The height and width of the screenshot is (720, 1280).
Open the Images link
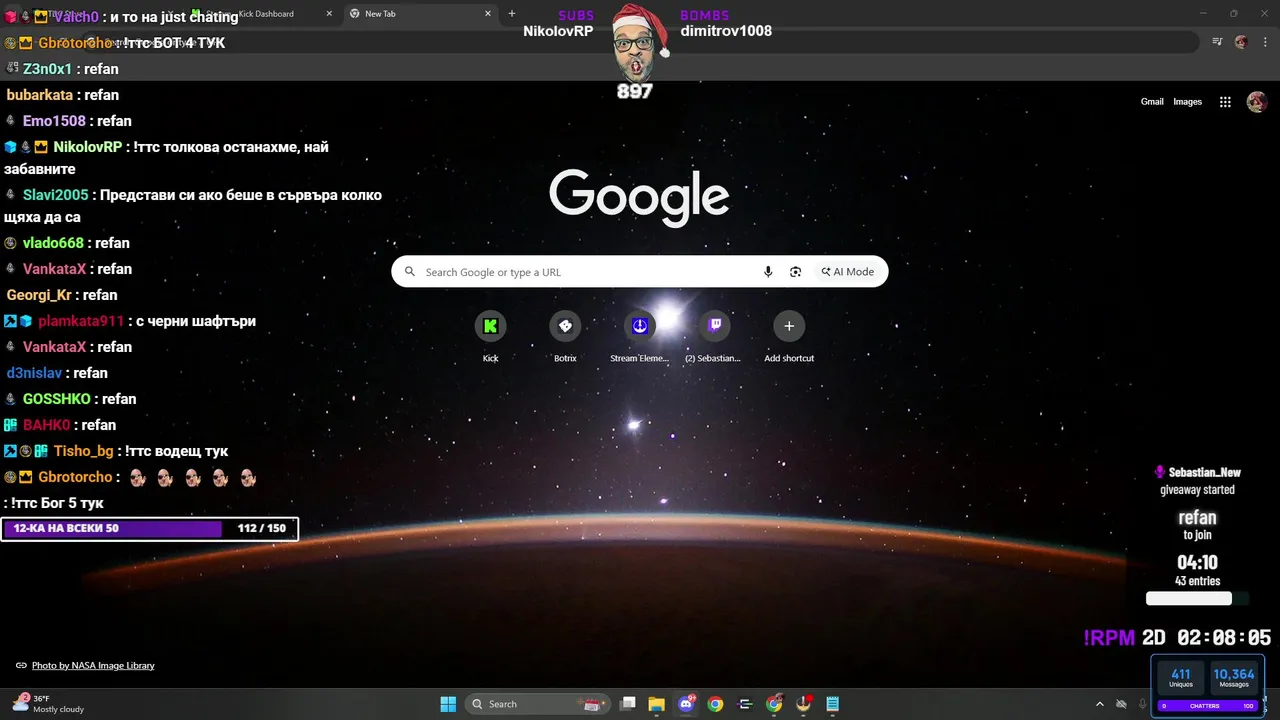1188,102
